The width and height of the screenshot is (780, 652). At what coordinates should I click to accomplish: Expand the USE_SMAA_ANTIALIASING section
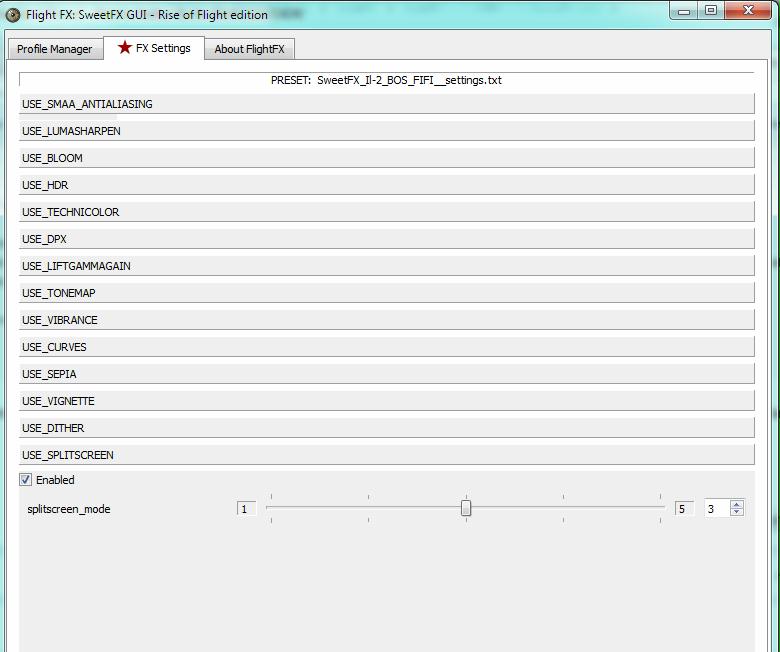(x=387, y=104)
